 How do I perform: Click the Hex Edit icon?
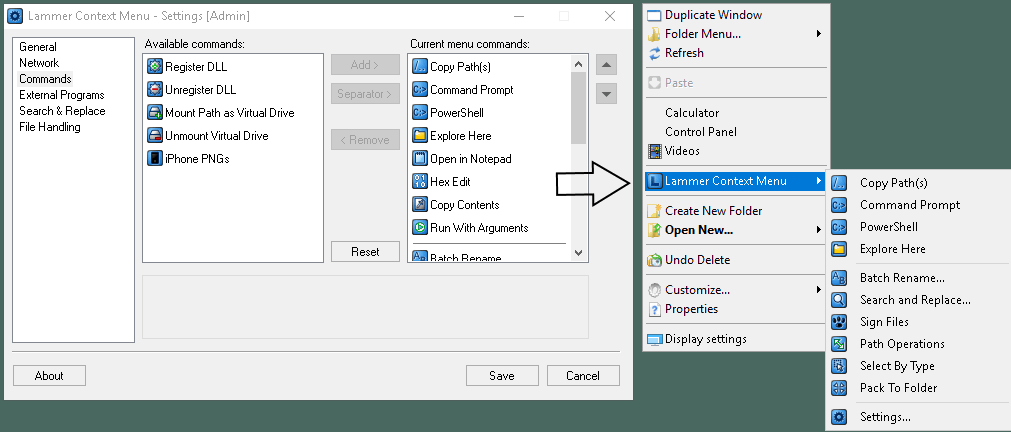pyautogui.click(x=420, y=182)
